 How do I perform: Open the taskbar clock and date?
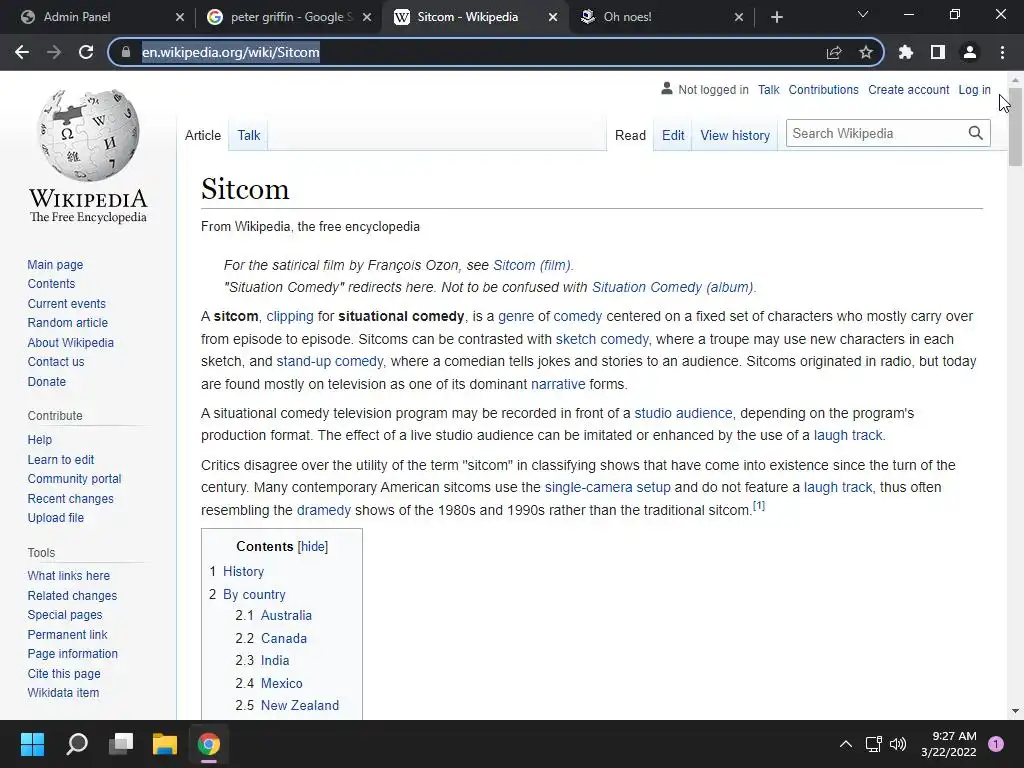(948, 744)
